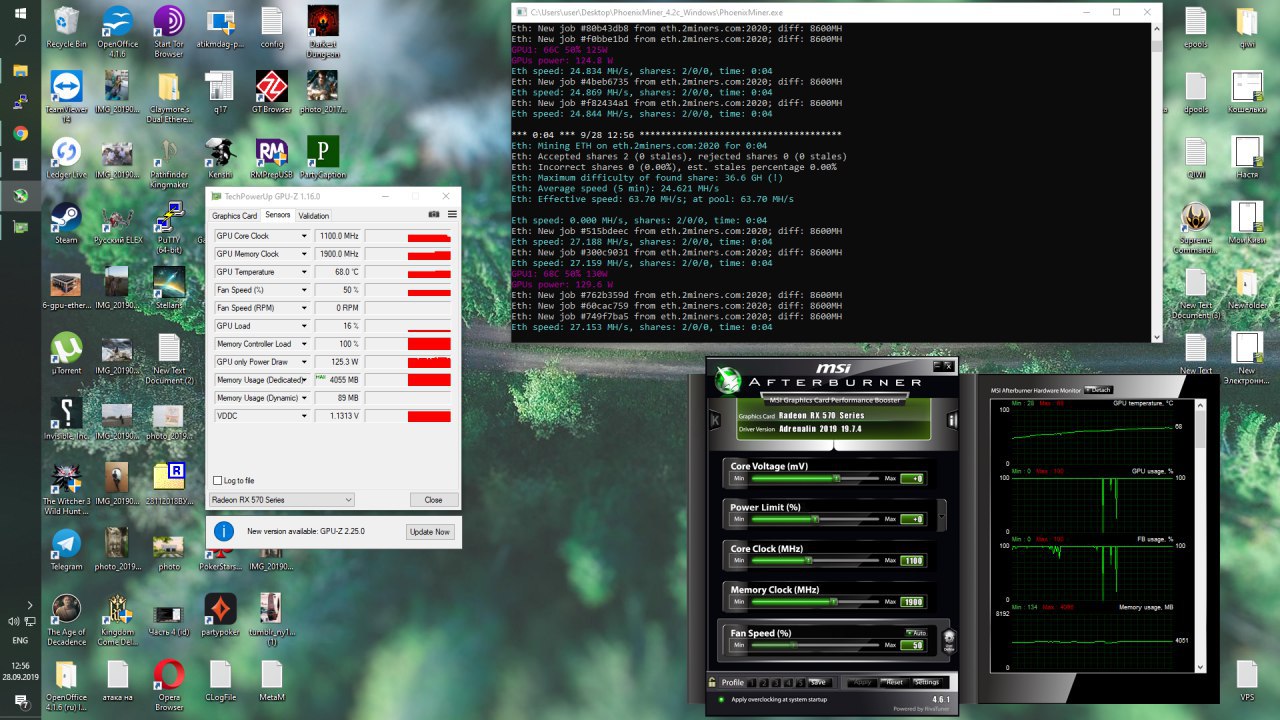
Task: Click the Afterburner Apply button
Action: pyautogui.click(x=860, y=683)
